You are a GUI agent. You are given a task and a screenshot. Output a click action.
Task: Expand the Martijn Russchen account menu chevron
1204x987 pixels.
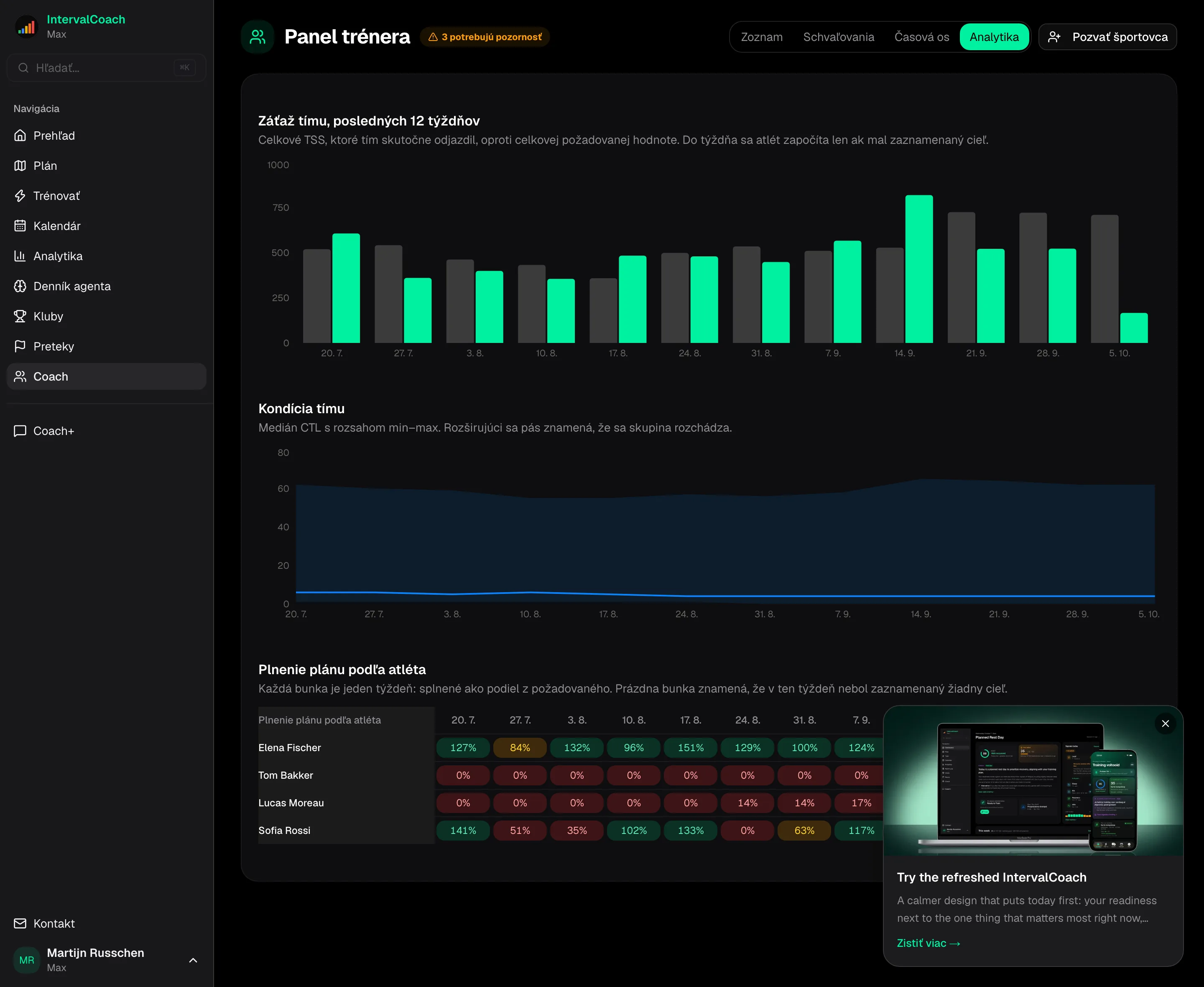tap(193, 960)
